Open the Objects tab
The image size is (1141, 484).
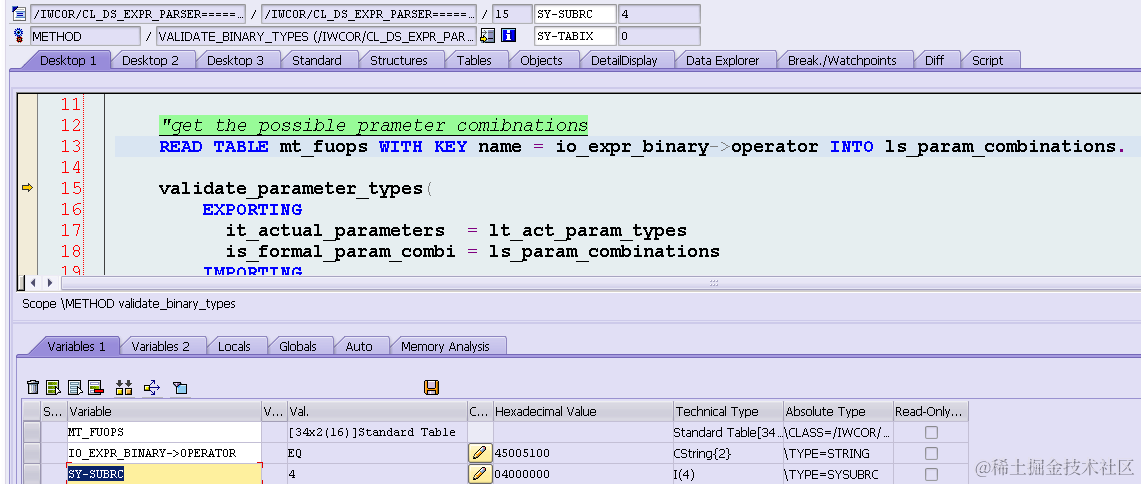pos(541,60)
